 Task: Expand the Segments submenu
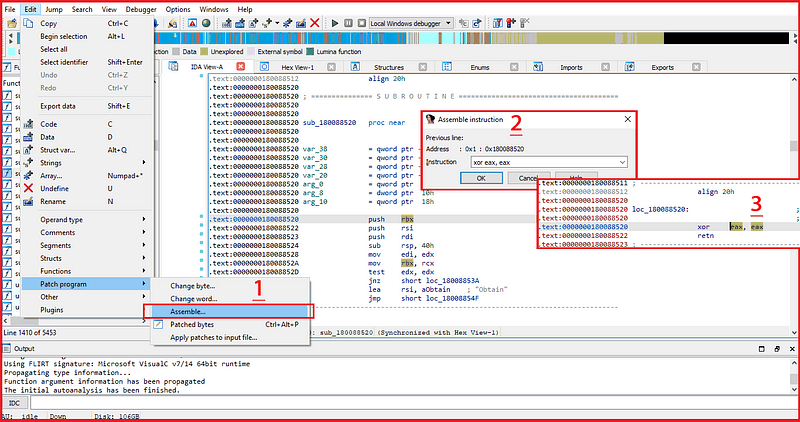click(x=87, y=245)
